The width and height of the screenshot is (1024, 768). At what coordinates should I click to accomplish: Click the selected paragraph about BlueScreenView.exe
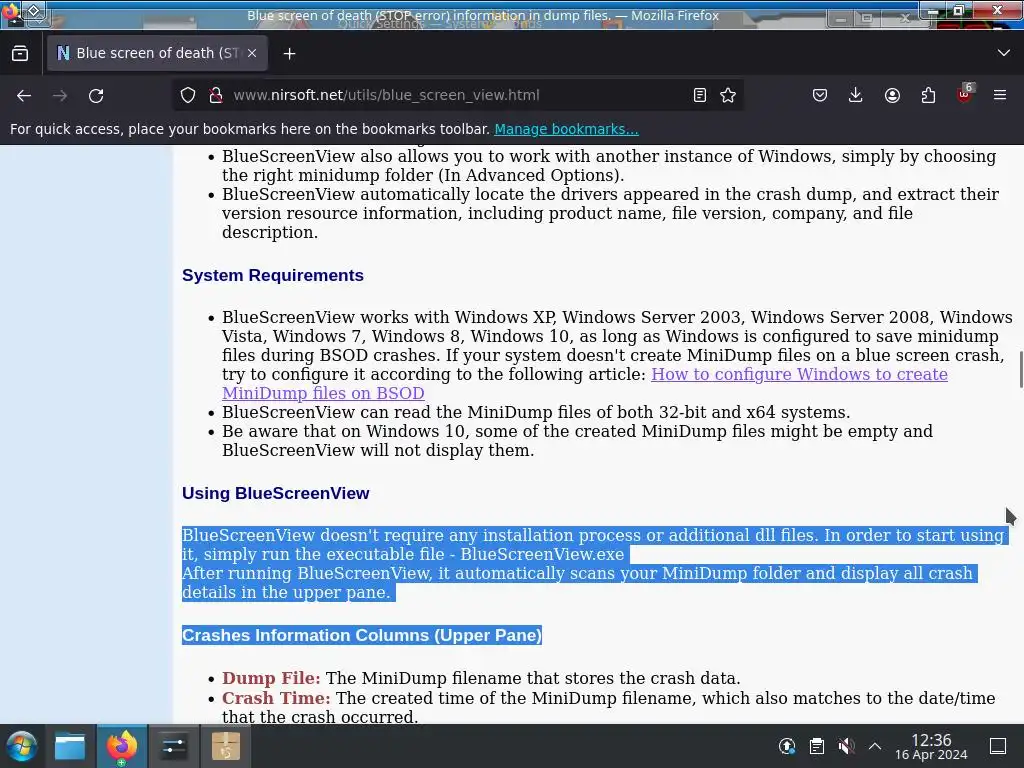594,564
